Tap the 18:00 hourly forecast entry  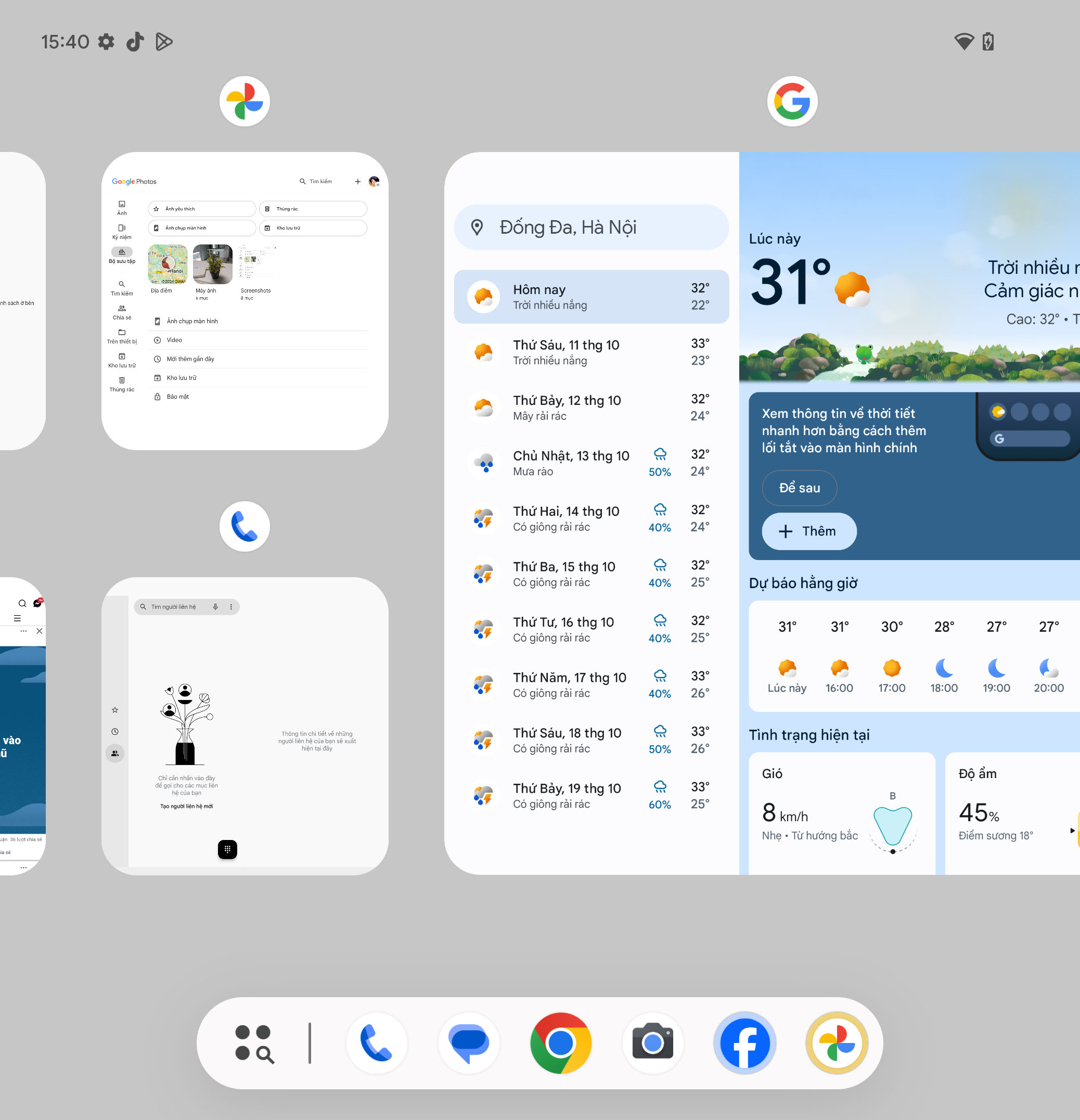point(944,656)
